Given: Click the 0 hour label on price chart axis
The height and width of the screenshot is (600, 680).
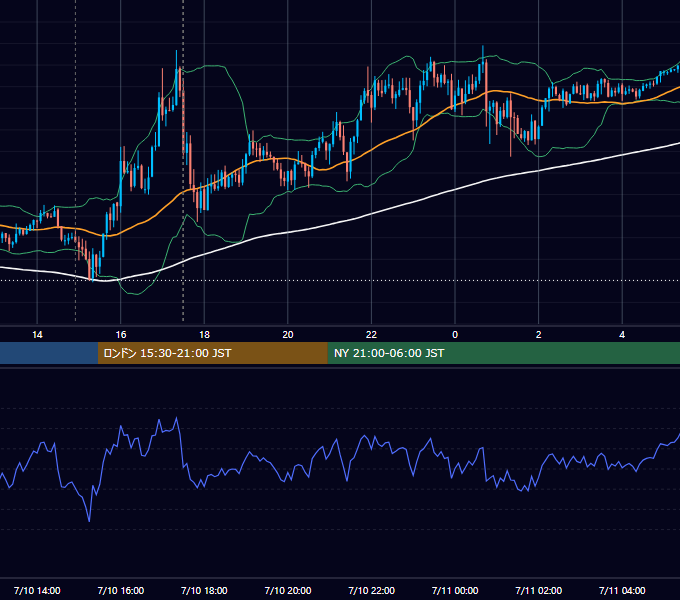Looking at the screenshot, I should point(455,335).
